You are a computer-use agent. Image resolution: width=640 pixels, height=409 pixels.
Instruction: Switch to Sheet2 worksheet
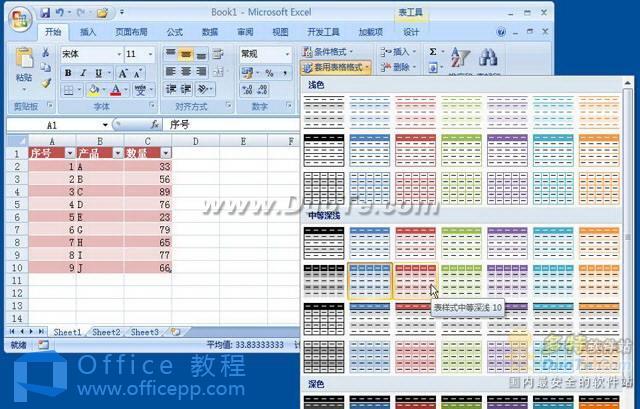click(106, 332)
